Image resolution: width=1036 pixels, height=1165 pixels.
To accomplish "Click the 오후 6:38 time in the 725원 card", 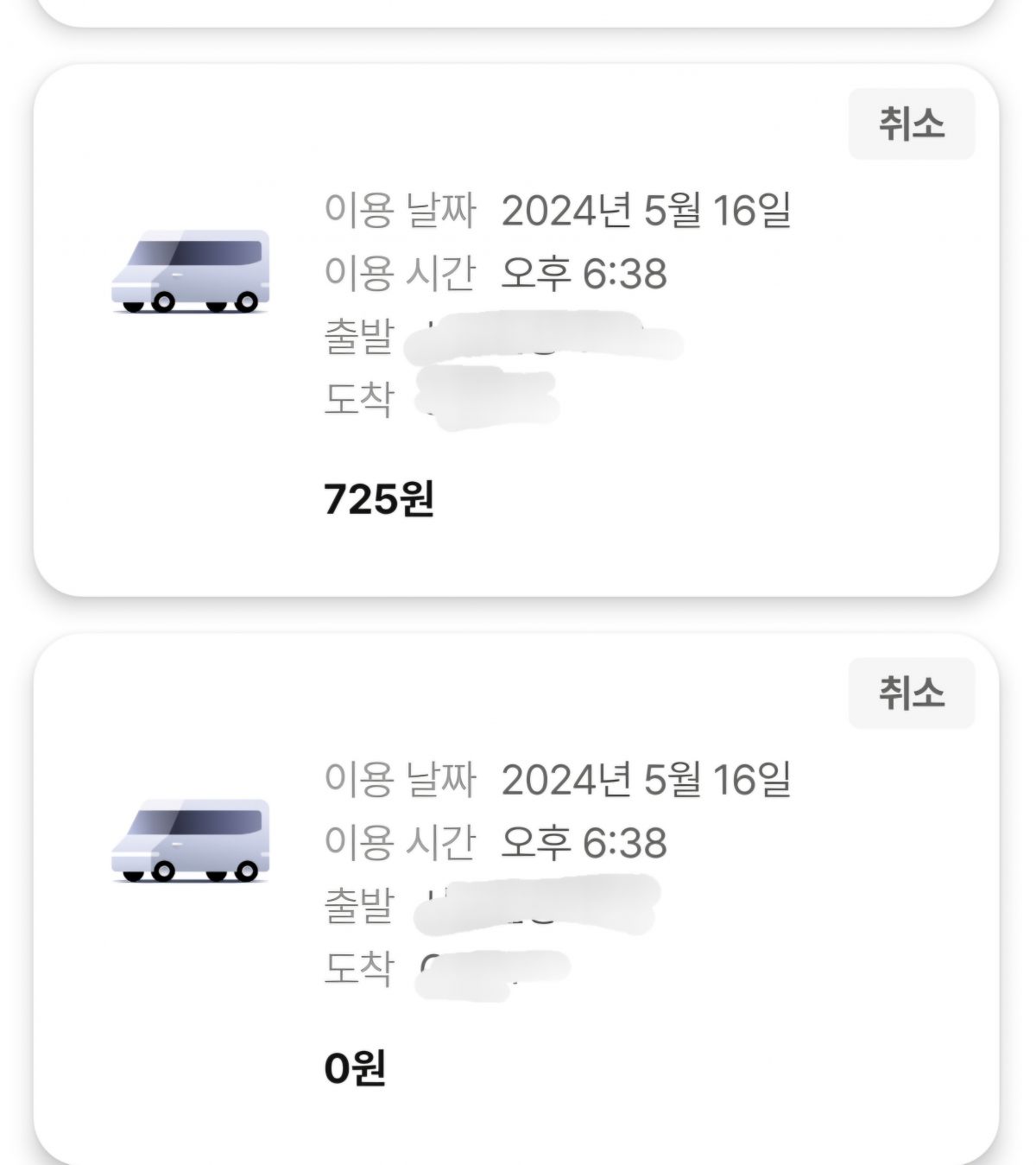I will pyautogui.click(x=584, y=274).
